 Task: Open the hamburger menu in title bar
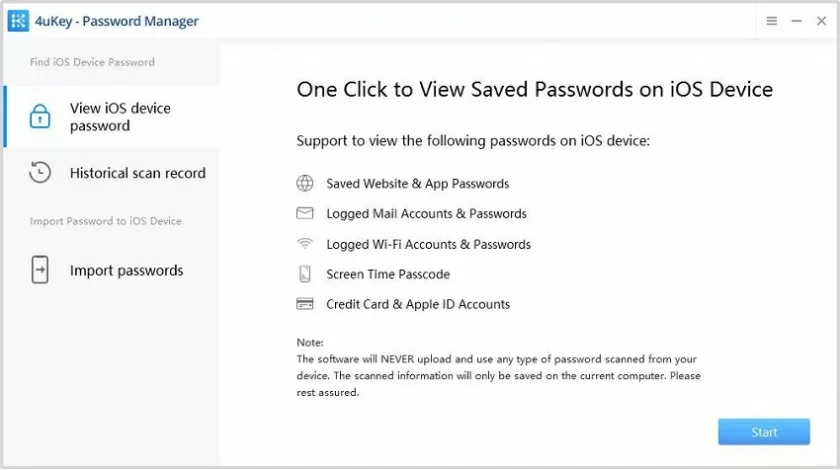[x=772, y=21]
